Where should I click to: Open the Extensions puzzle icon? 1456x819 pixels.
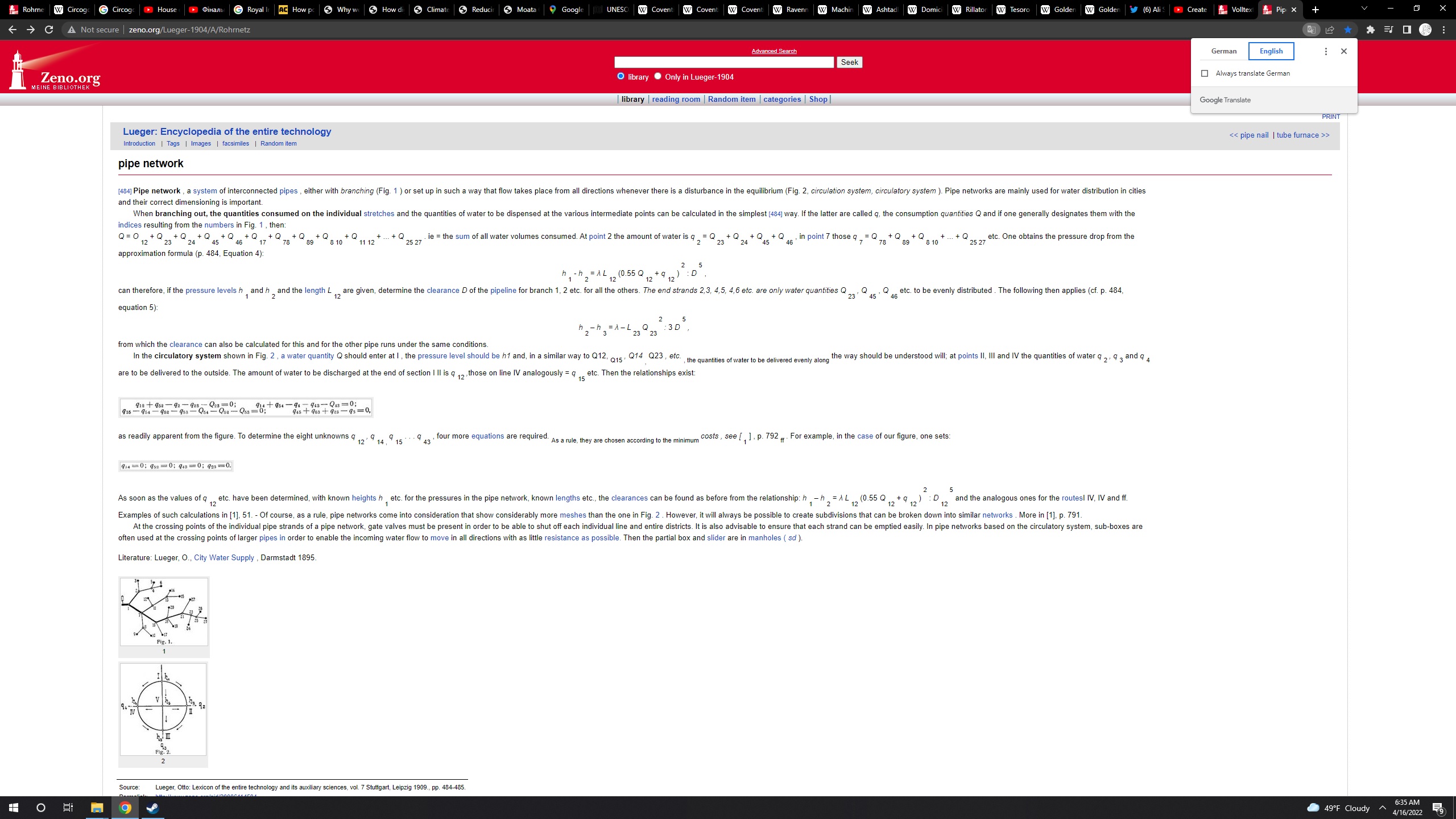1370,30
